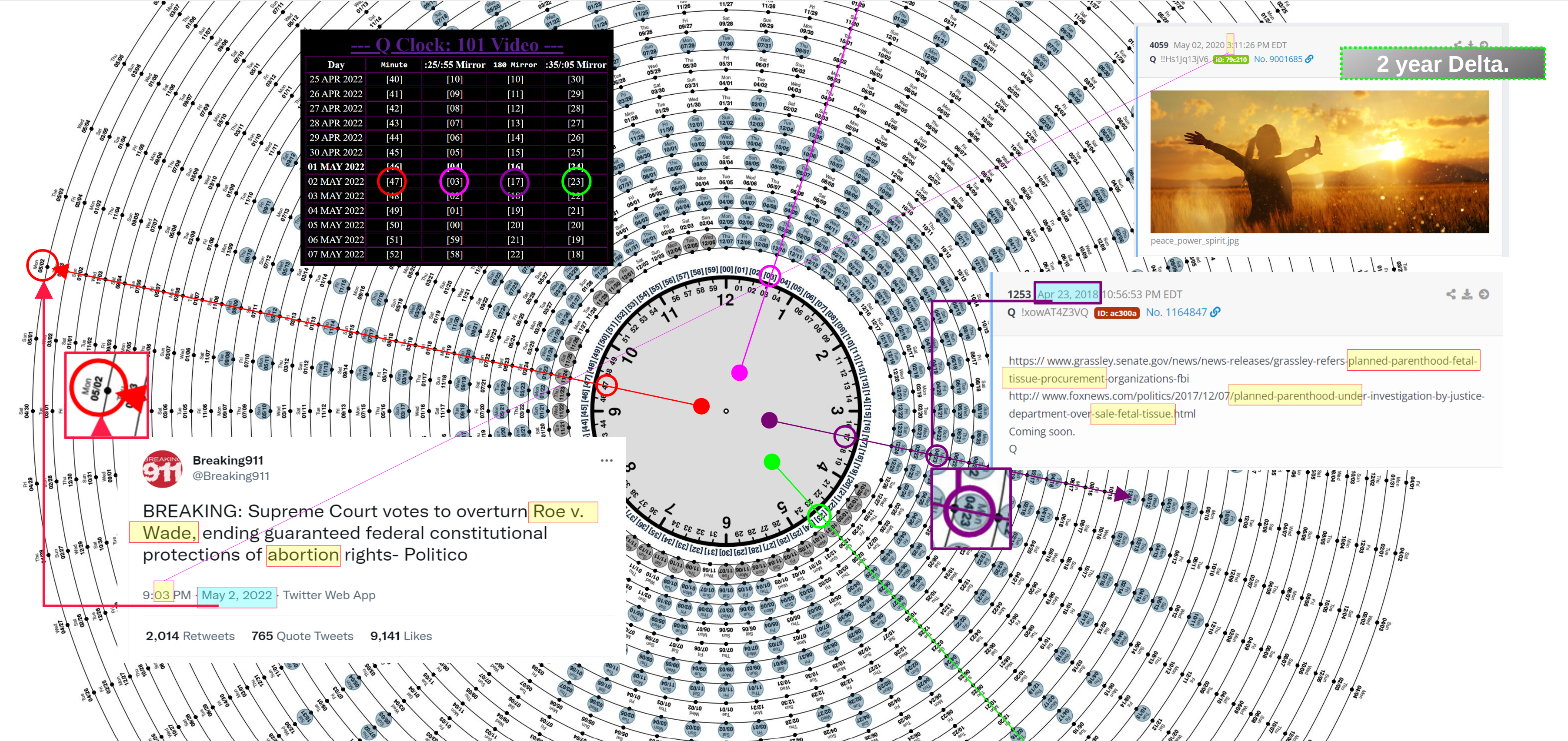The height and width of the screenshot is (741, 1568).
Task: Click post number 1253
Action: pos(1019,295)
